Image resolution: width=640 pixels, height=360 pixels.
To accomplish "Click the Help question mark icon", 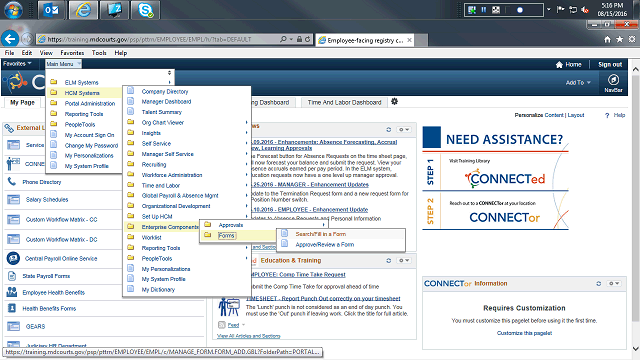I will click(607, 116).
